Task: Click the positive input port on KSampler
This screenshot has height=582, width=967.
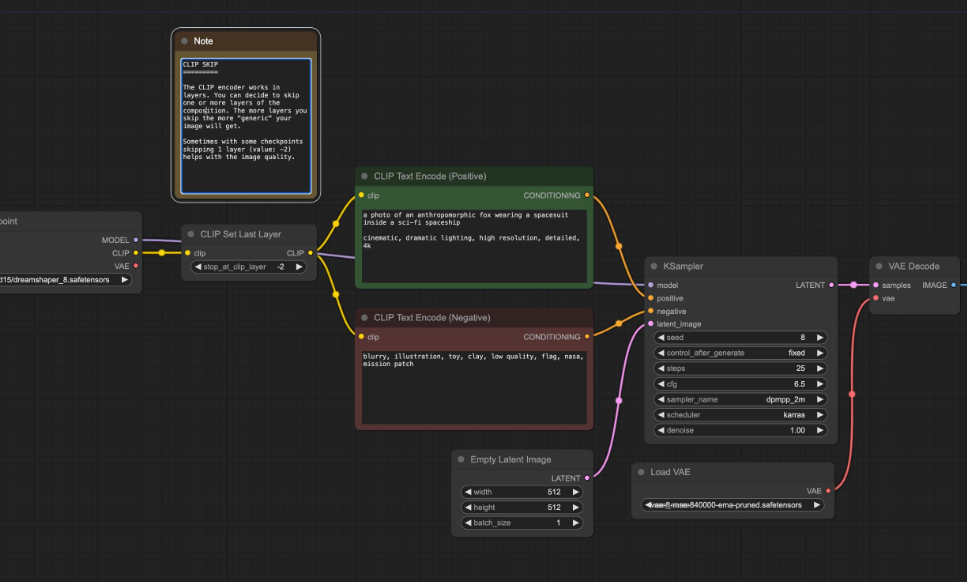Action: click(x=651, y=298)
